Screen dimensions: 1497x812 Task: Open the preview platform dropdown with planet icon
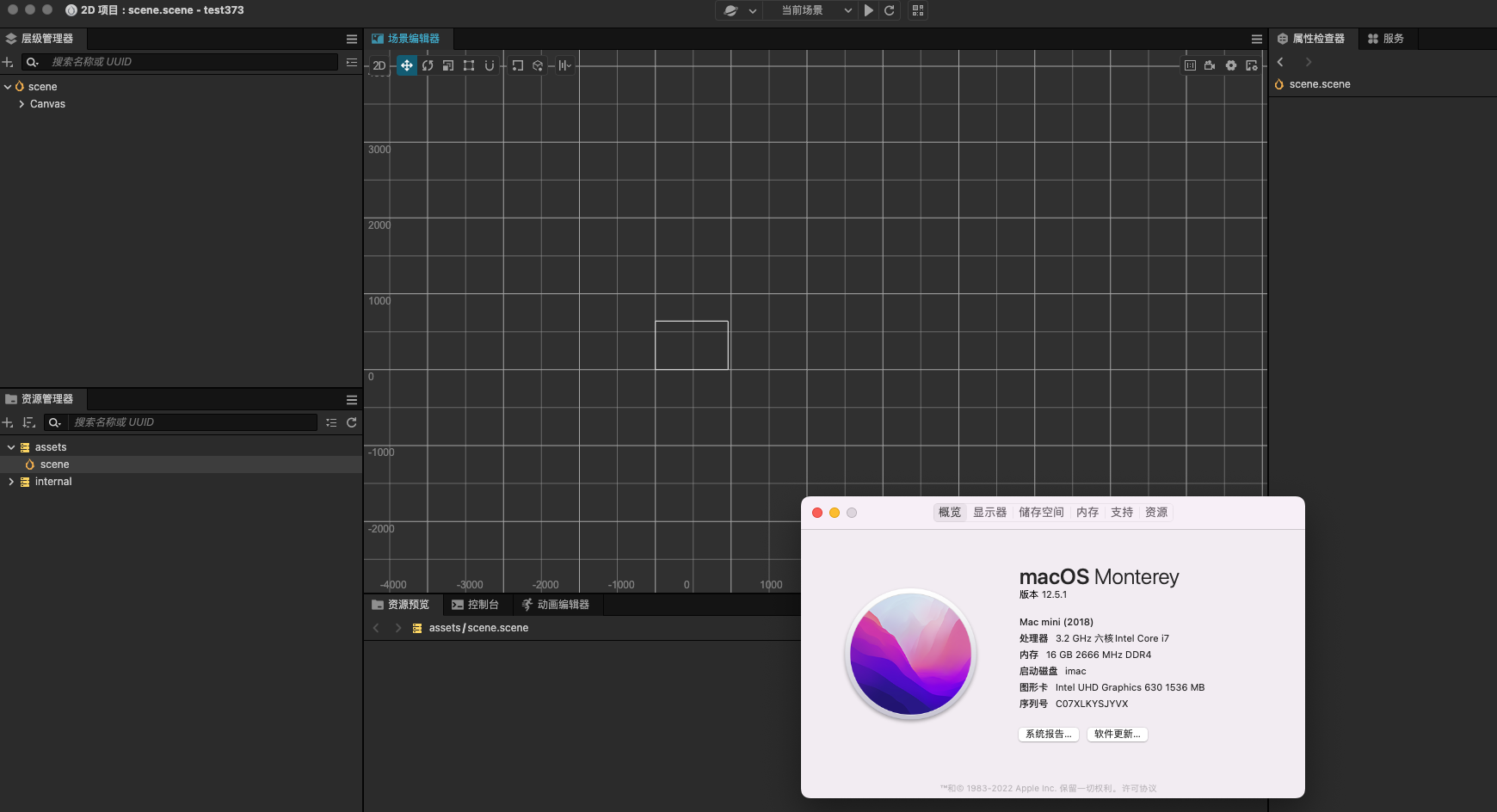click(739, 10)
